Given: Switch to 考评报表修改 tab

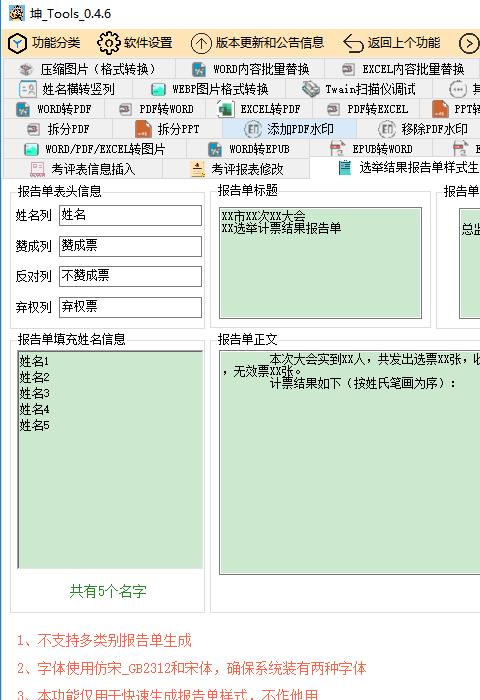Looking at the screenshot, I should pos(236,169).
